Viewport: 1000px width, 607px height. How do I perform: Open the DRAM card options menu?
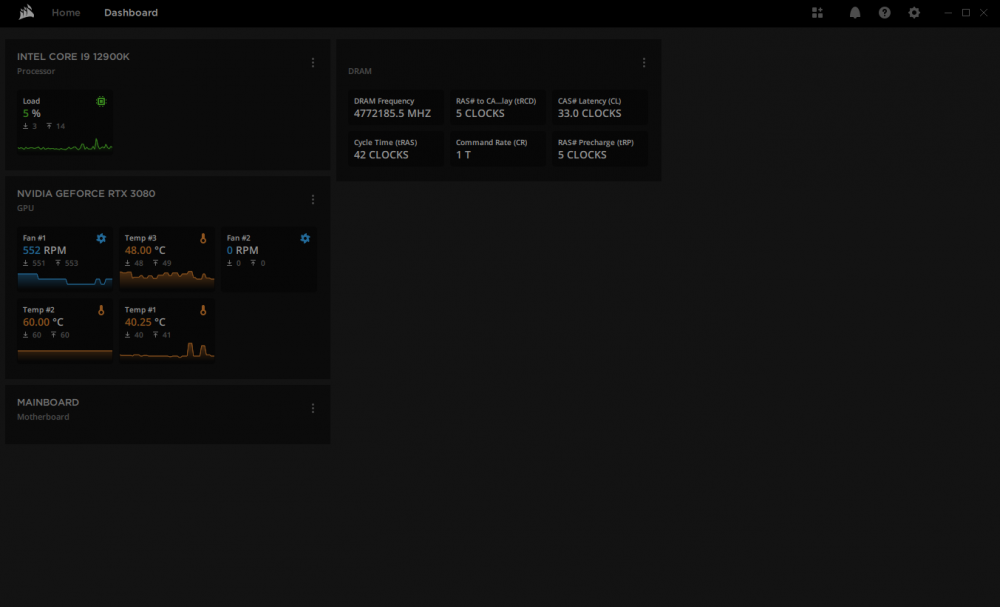pyautogui.click(x=643, y=62)
